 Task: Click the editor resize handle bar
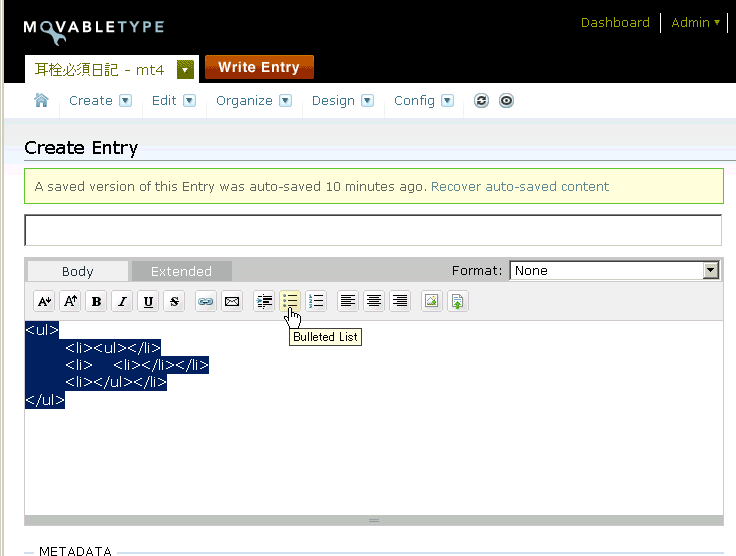[374, 520]
